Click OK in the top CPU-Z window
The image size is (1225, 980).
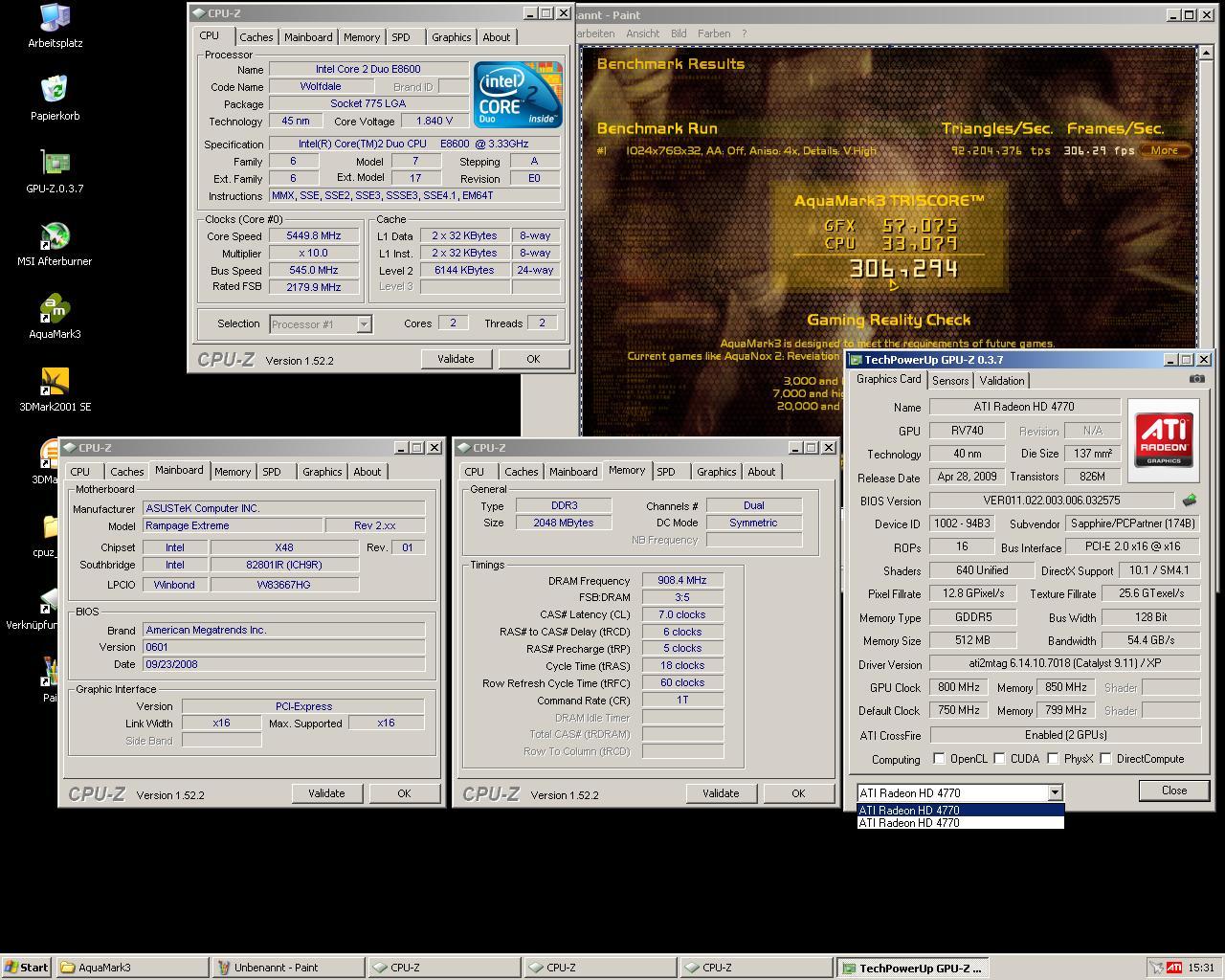[x=533, y=359]
